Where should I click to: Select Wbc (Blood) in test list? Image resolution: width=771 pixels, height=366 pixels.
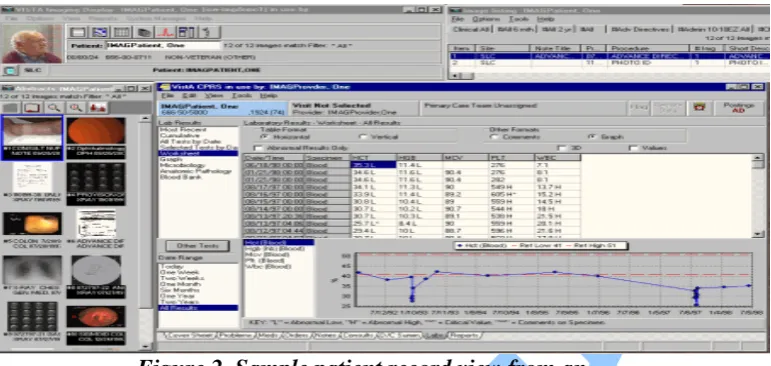coord(268,266)
